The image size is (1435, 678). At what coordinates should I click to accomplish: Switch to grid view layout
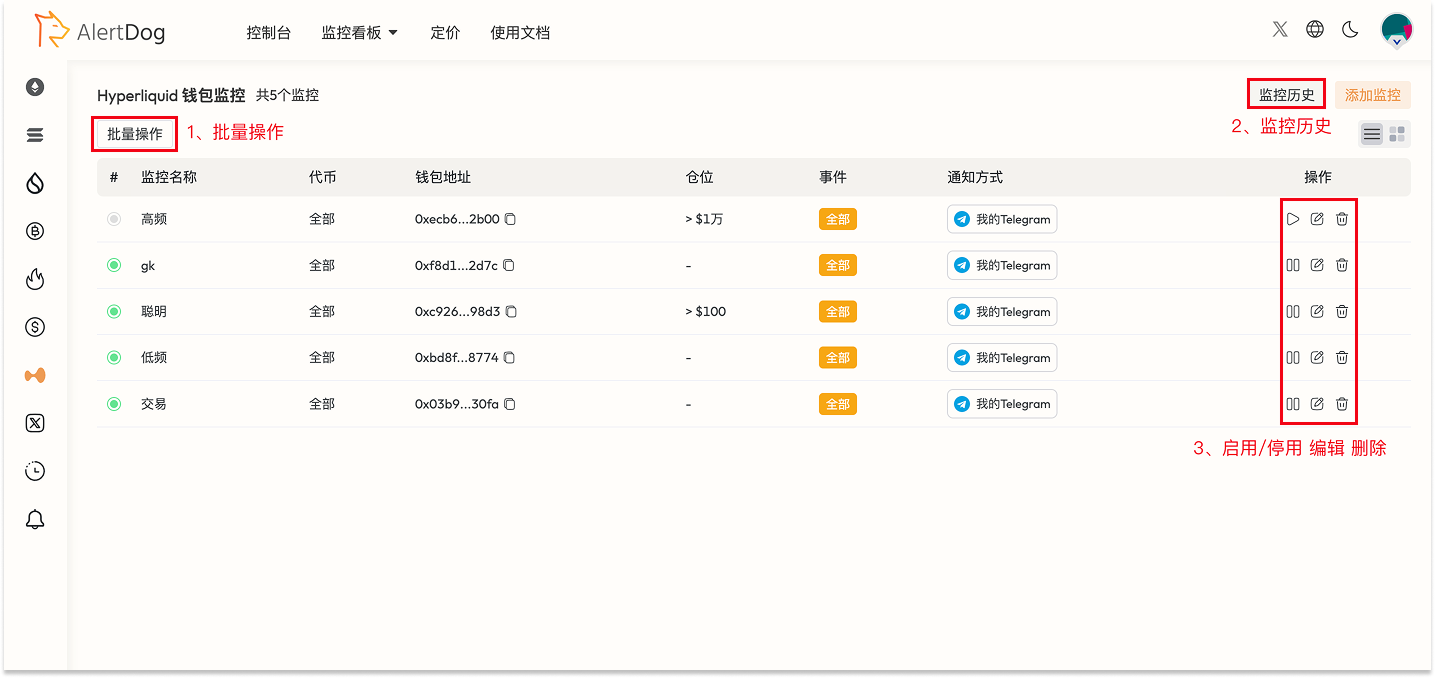(x=1397, y=133)
